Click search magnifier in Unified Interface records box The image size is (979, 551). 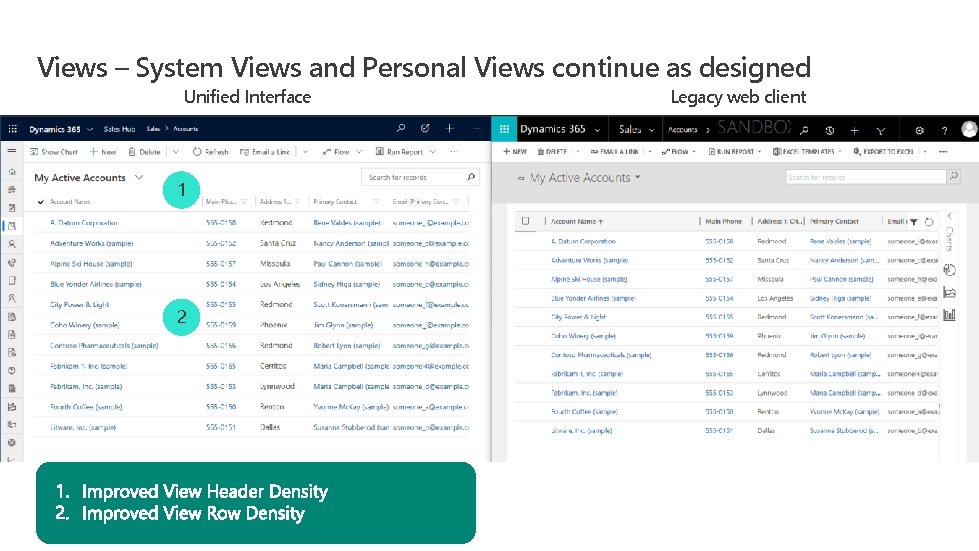pyautogui.click(x=471, y=177)
